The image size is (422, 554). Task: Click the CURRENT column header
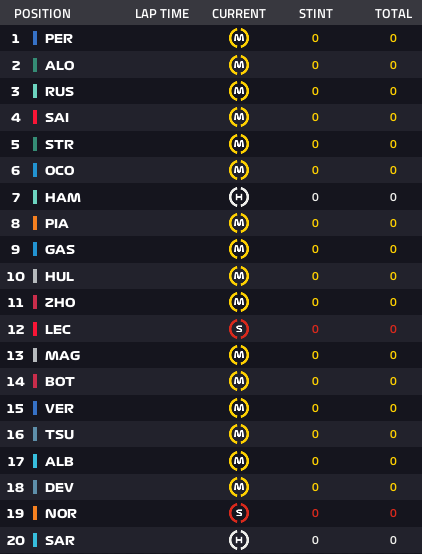point(239,14)
